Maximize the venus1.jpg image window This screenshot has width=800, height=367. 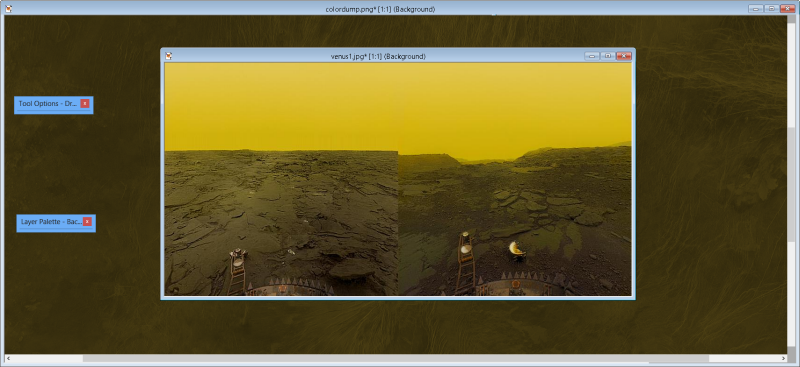coord(607,56)
